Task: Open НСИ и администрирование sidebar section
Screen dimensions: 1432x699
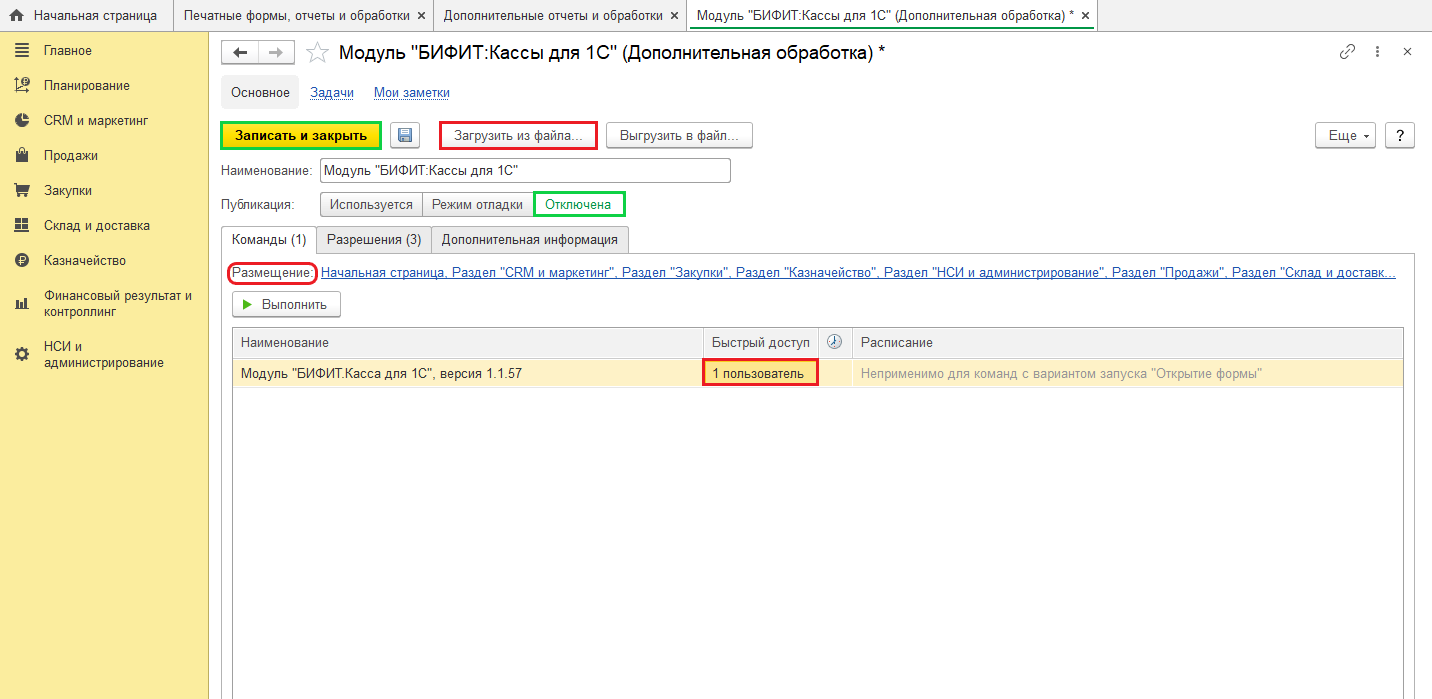Action: click(103, 355)
